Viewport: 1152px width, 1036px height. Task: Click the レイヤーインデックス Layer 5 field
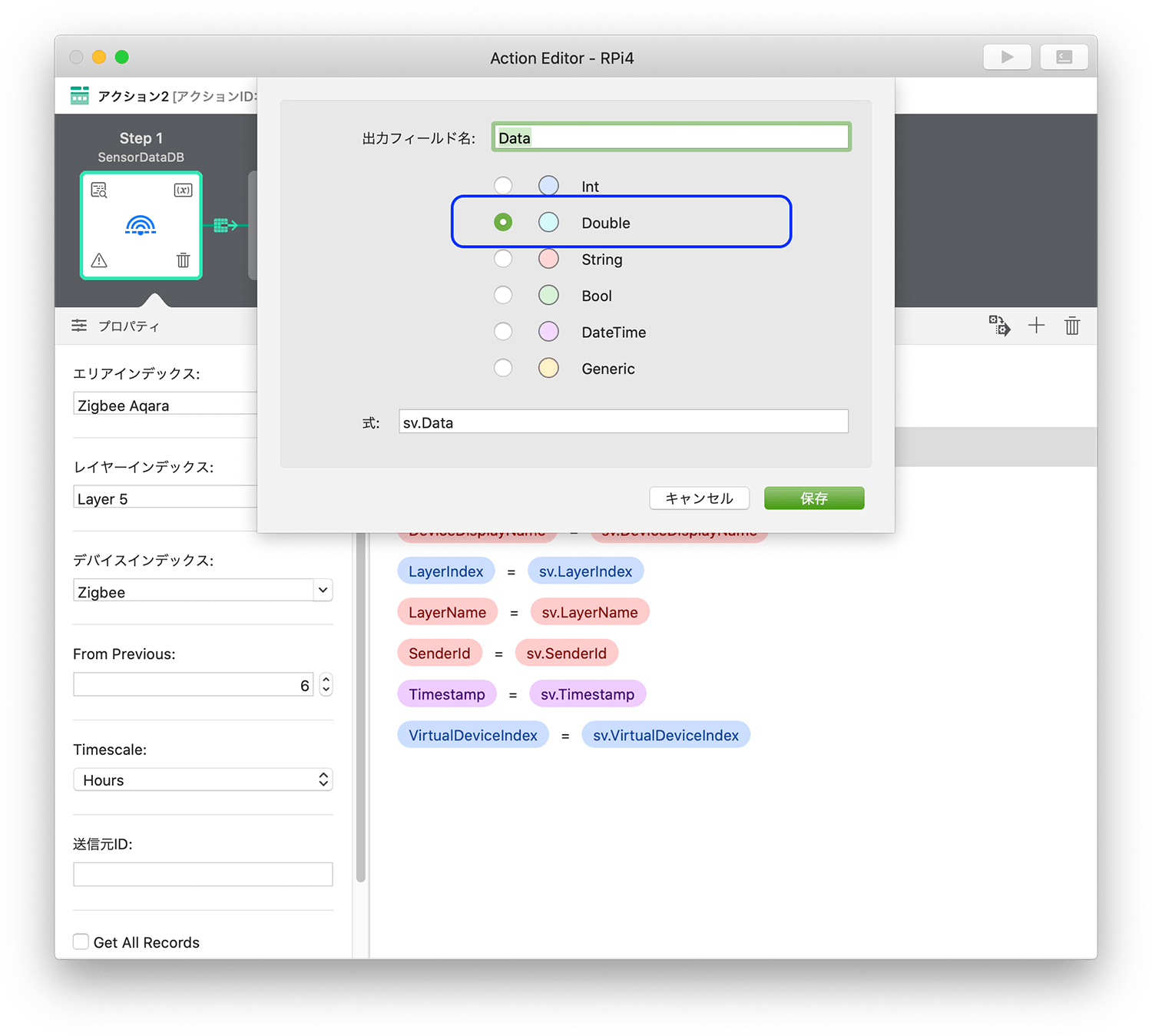(x=165, y=498)
